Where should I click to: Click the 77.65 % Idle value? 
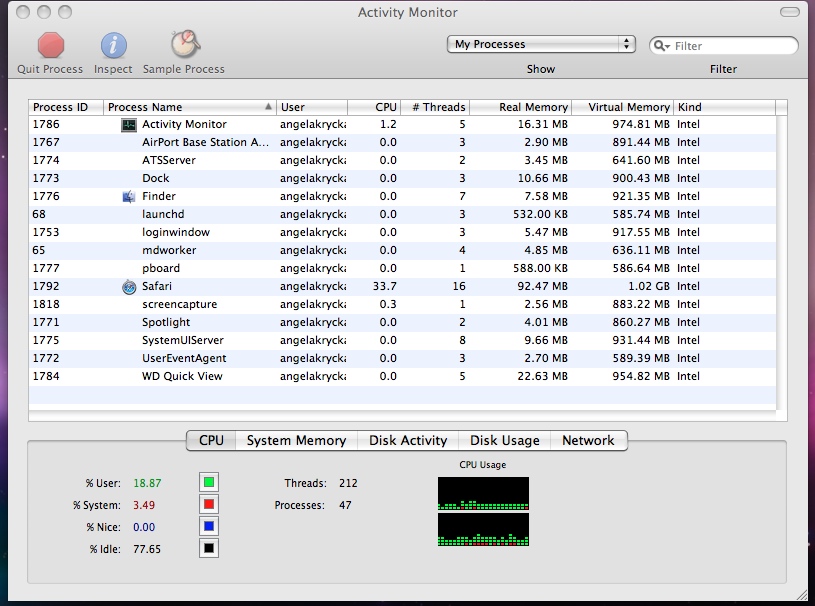(x=147, y=549)
